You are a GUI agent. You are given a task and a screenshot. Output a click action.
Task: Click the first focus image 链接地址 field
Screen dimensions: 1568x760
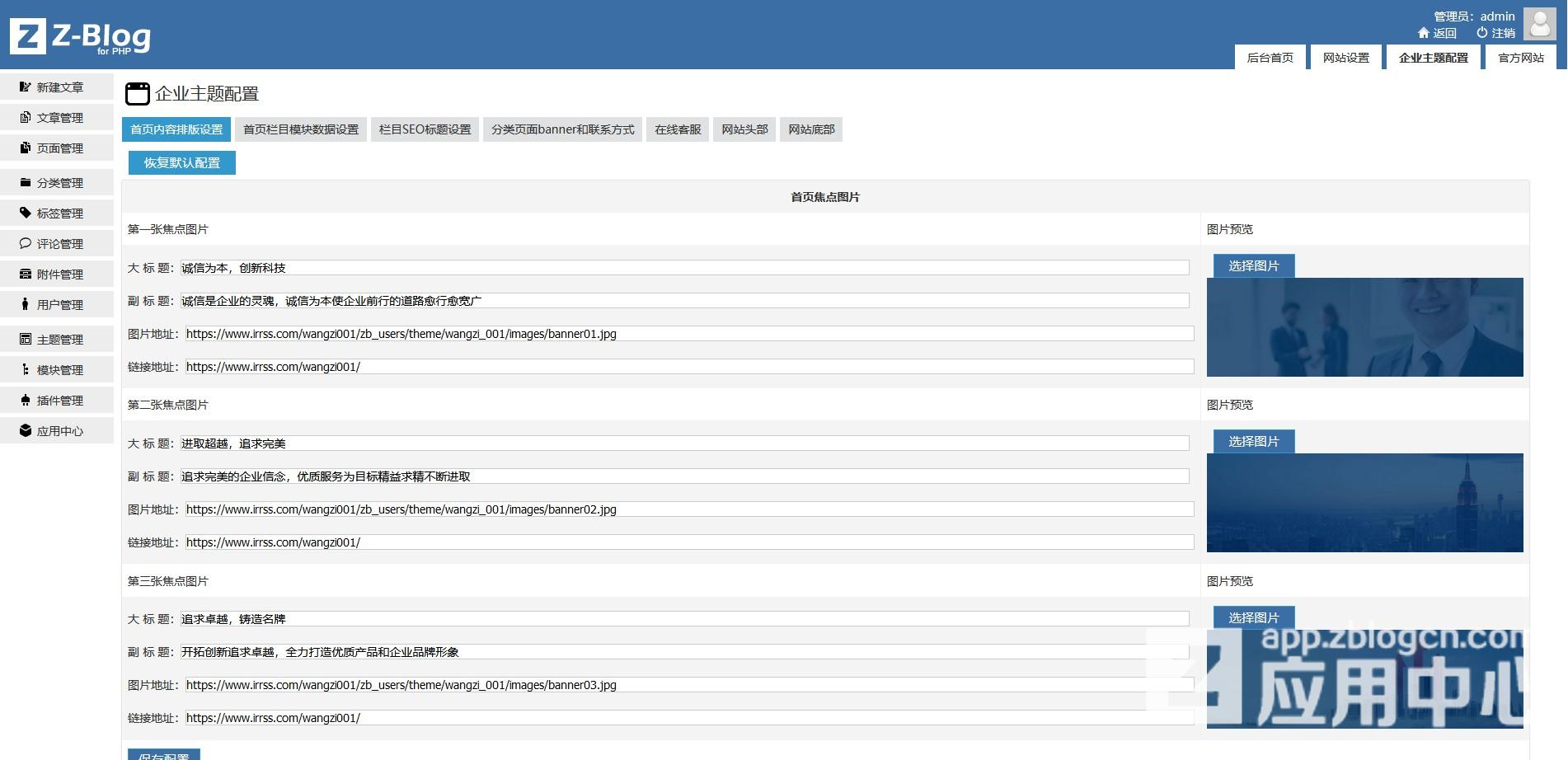689,367
